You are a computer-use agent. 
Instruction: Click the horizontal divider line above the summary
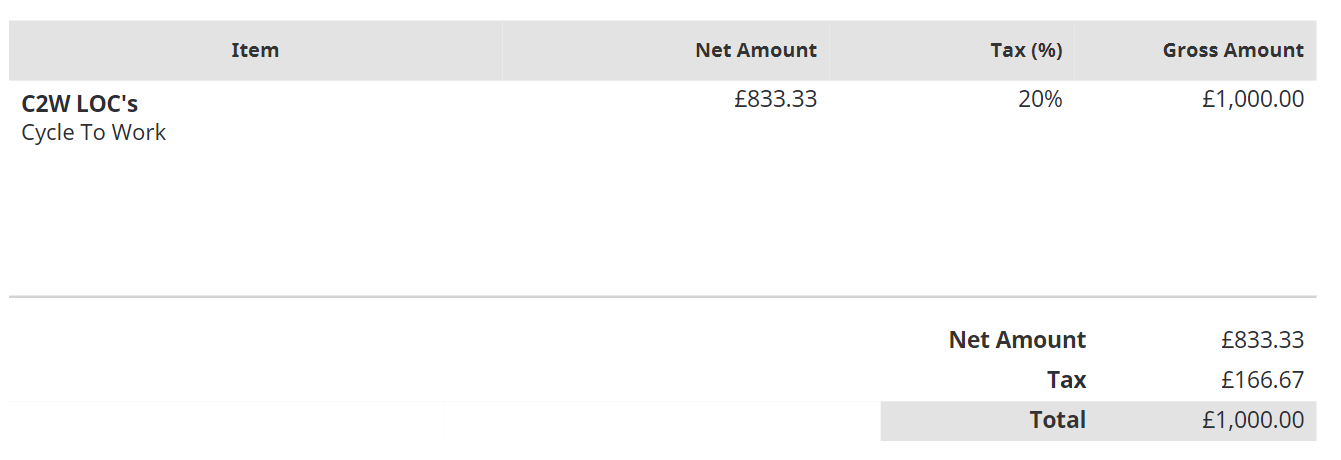pos(663,297)
